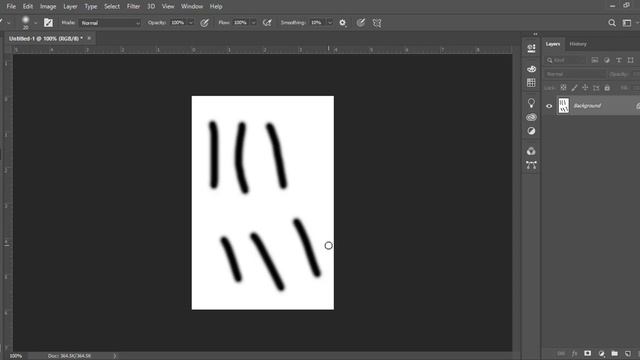Viewport: 640px width, 360px height.
Task: Lock artboard nesting icon
Action: click(596, 88)
